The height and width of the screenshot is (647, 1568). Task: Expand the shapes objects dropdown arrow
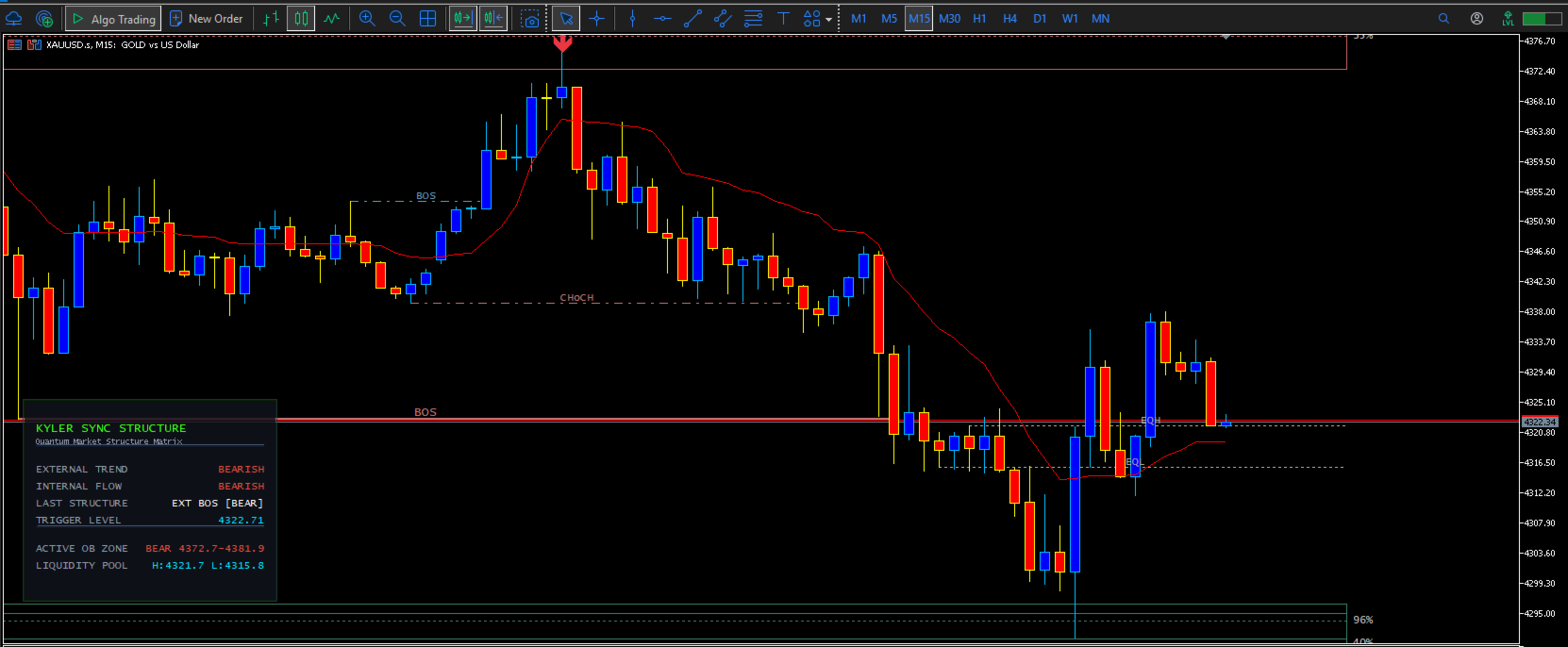pyautogui.click(x=828, y=19)
